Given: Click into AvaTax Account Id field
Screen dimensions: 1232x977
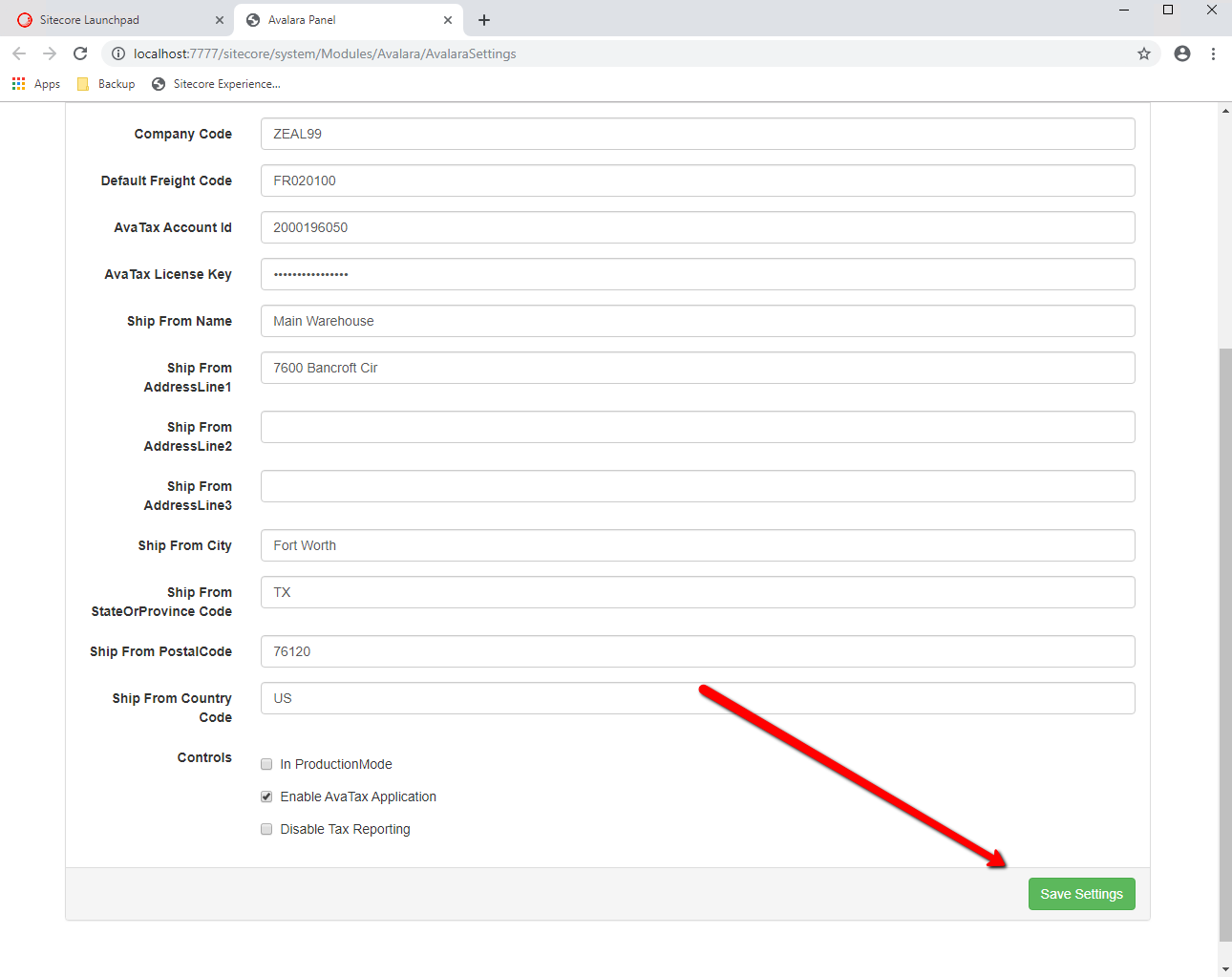Looking at the screenshot, I should click(x=697, y=227).
